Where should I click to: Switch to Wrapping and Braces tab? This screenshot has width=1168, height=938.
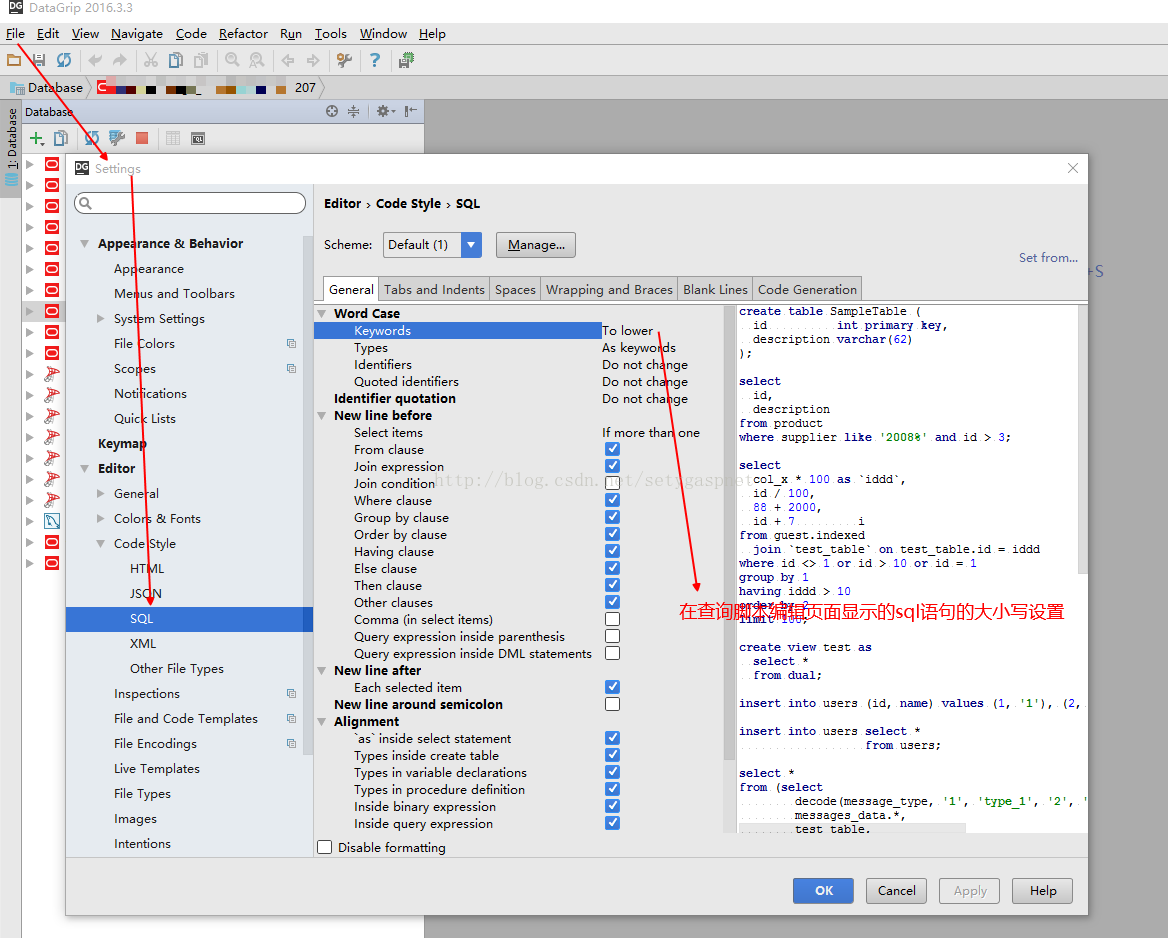[609, 289]
